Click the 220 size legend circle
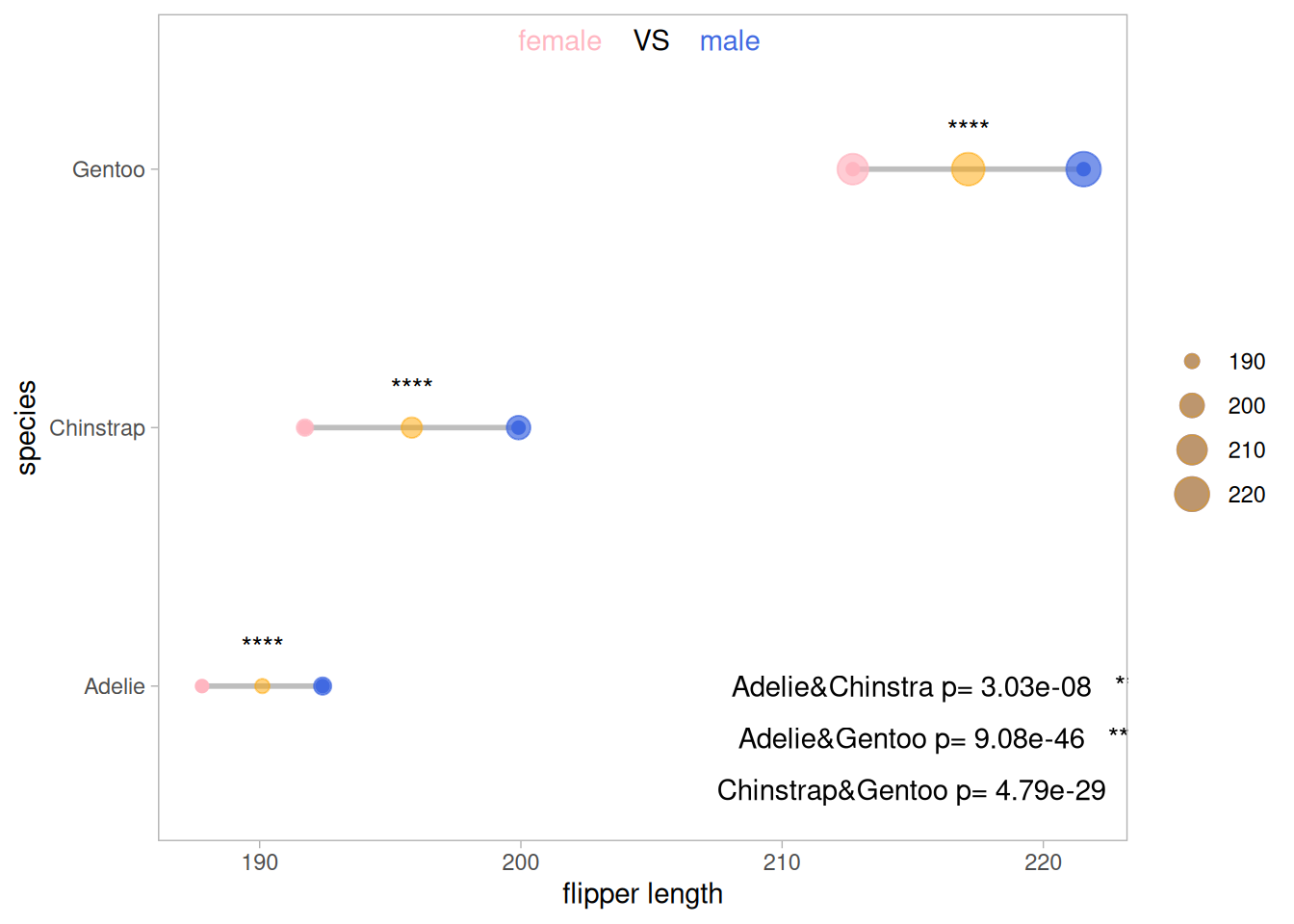Screen dimensions: 1294x924 click(1192, 495)
